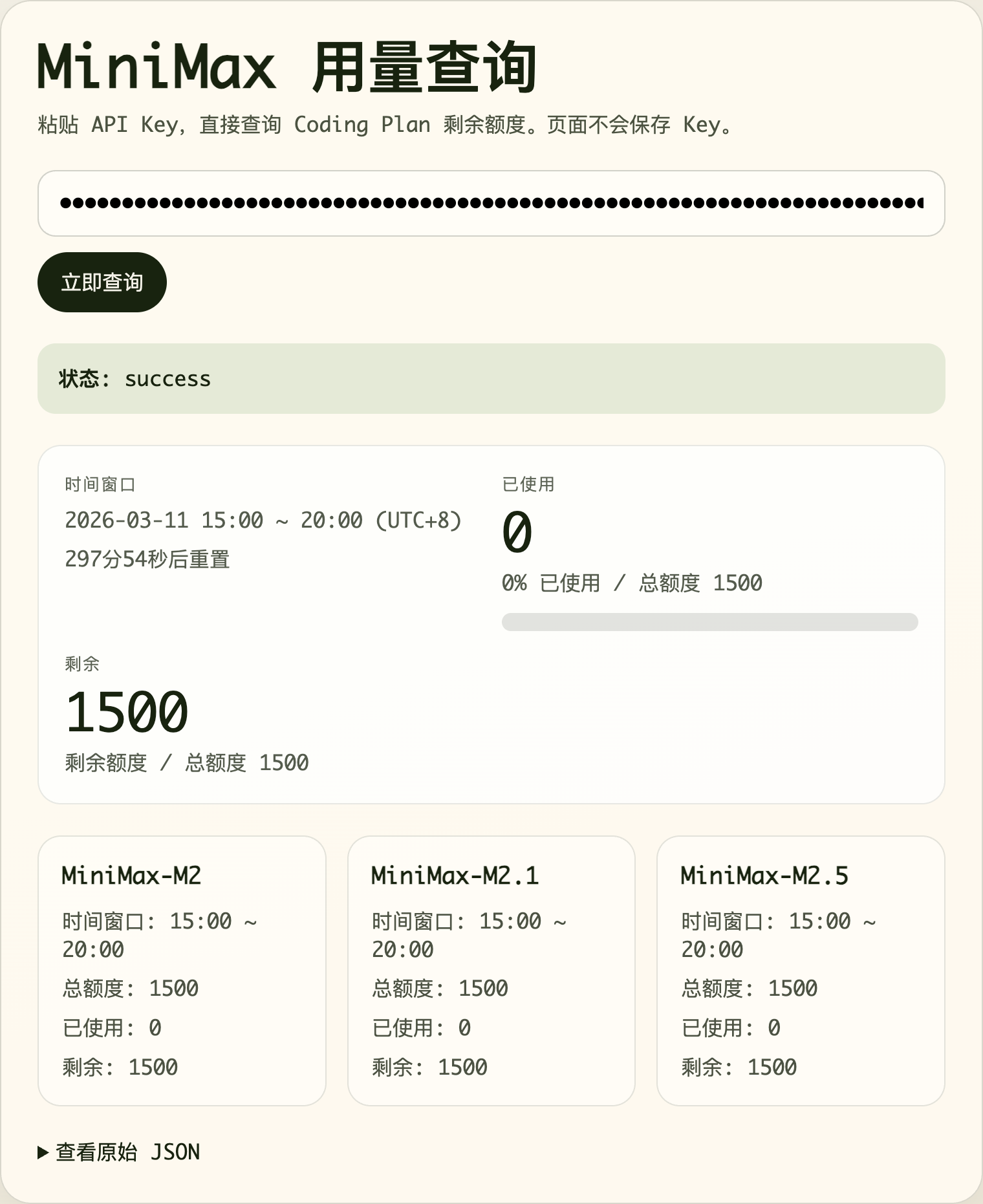Select '总额度: 1500' in the MiniMax-M2 card
Image resolution: width=983 pixels, height=1204 pixels.
pos(130,988)
